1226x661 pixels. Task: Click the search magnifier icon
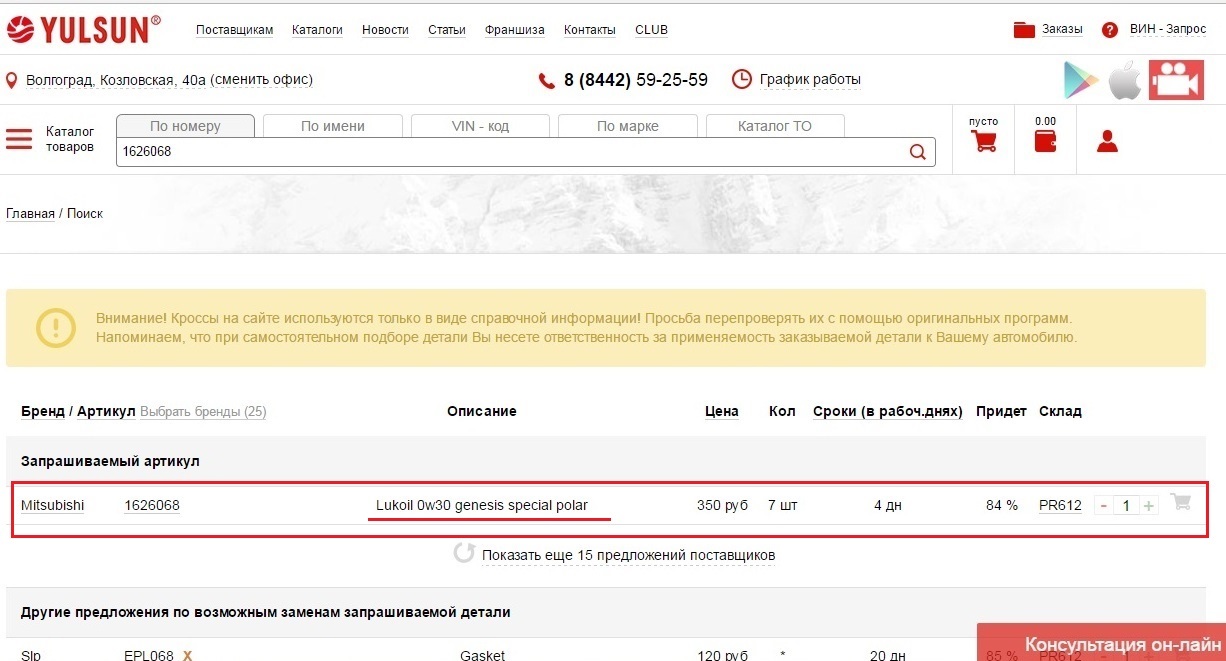pyautogui.click(x=917, y=152)
